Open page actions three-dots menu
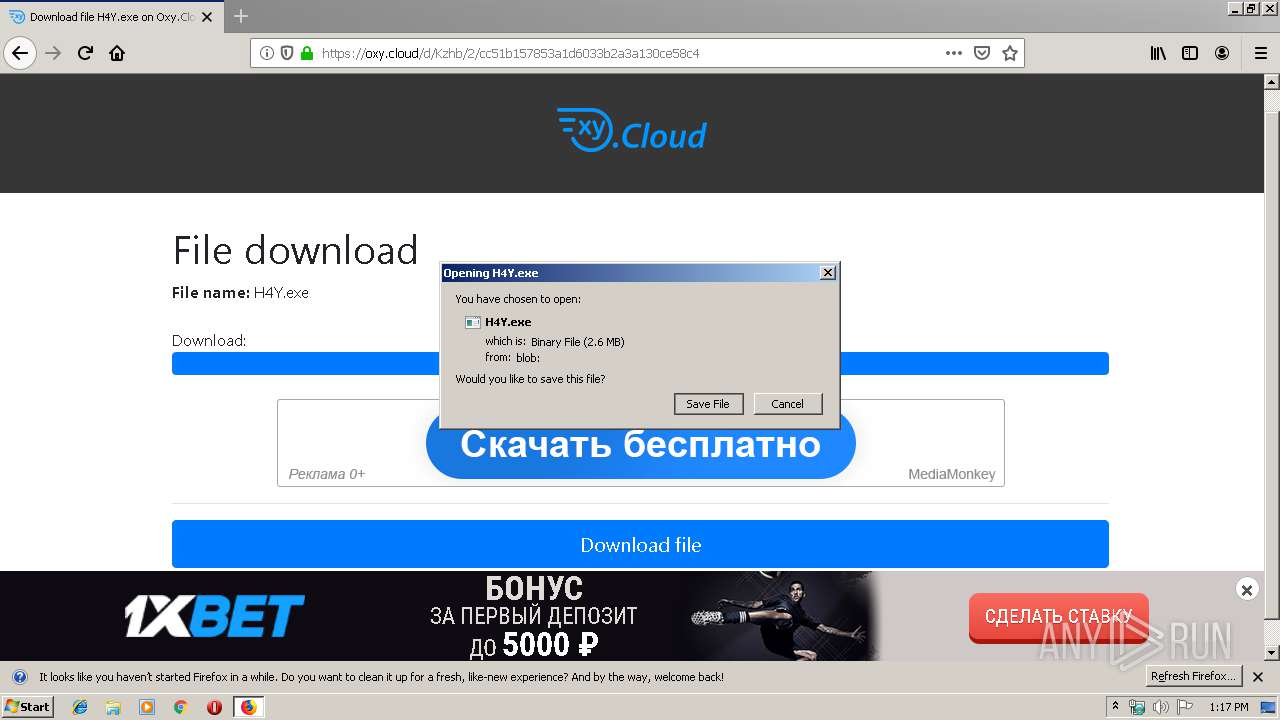The width and height of the screenshot is (1280, 720). pyautogui.click(x=954, y=53)
